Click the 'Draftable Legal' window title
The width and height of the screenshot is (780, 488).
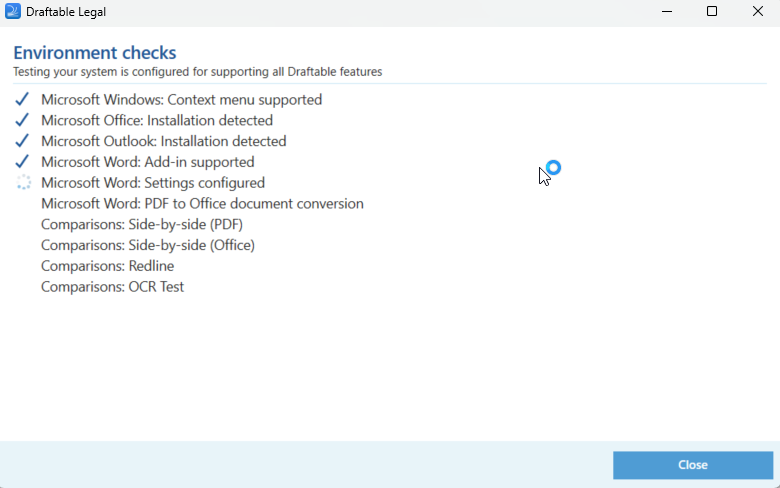66,12
